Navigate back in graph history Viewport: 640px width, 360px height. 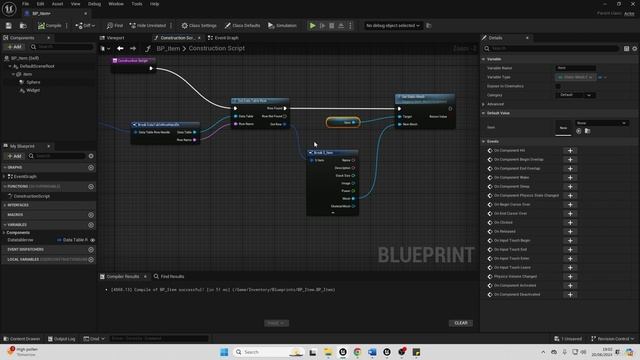pyautogui.click(x=120, y=49)
